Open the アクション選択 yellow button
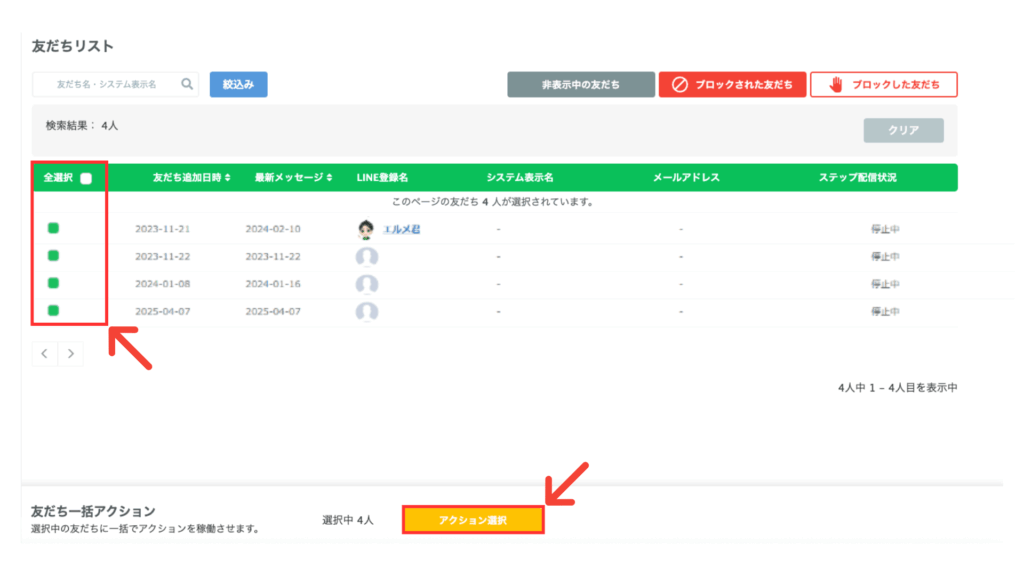Image resolution: width=1024 pixels, height=576 pixels. 473,520
